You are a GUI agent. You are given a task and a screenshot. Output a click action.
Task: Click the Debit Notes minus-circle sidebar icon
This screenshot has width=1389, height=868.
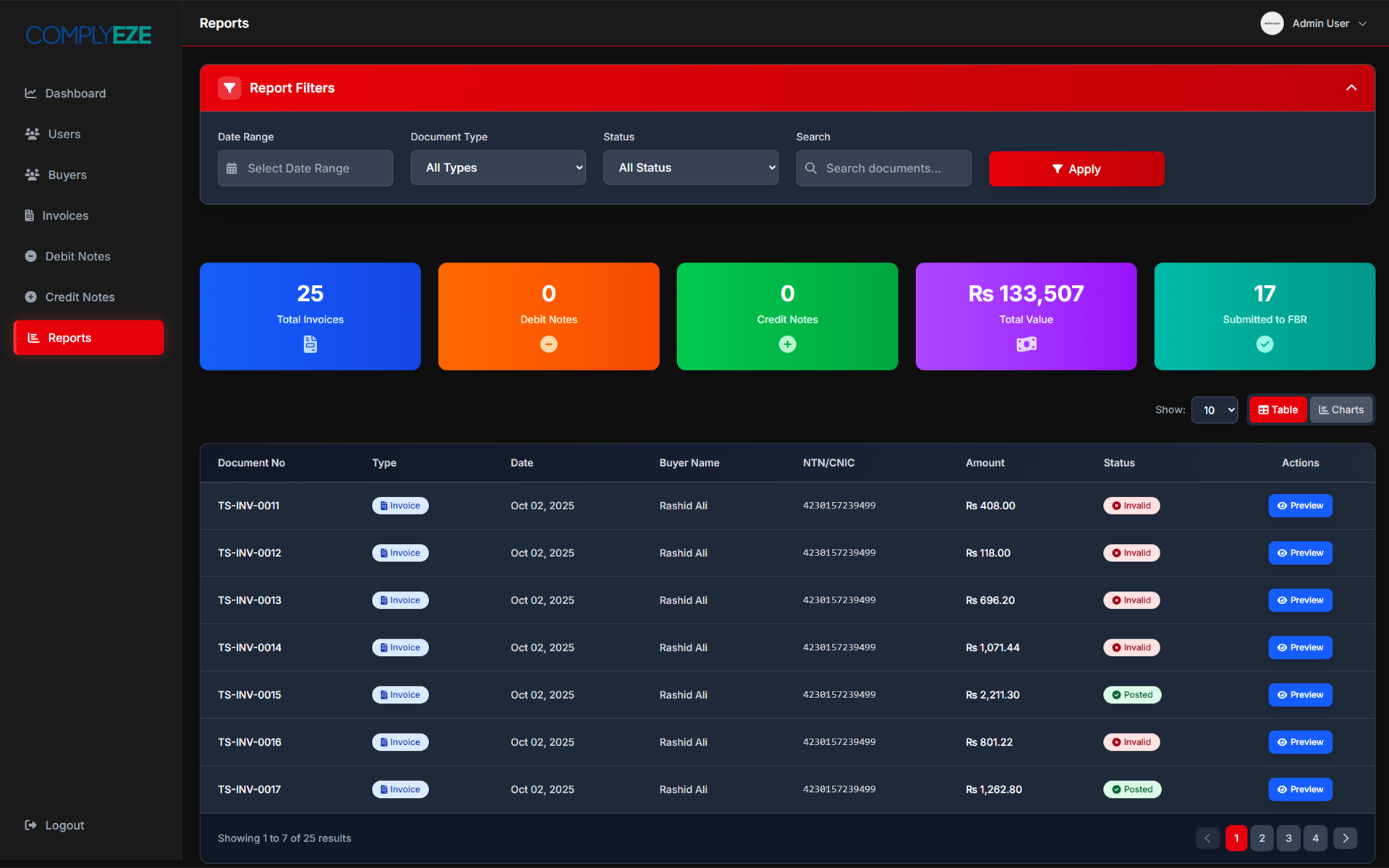30,256
